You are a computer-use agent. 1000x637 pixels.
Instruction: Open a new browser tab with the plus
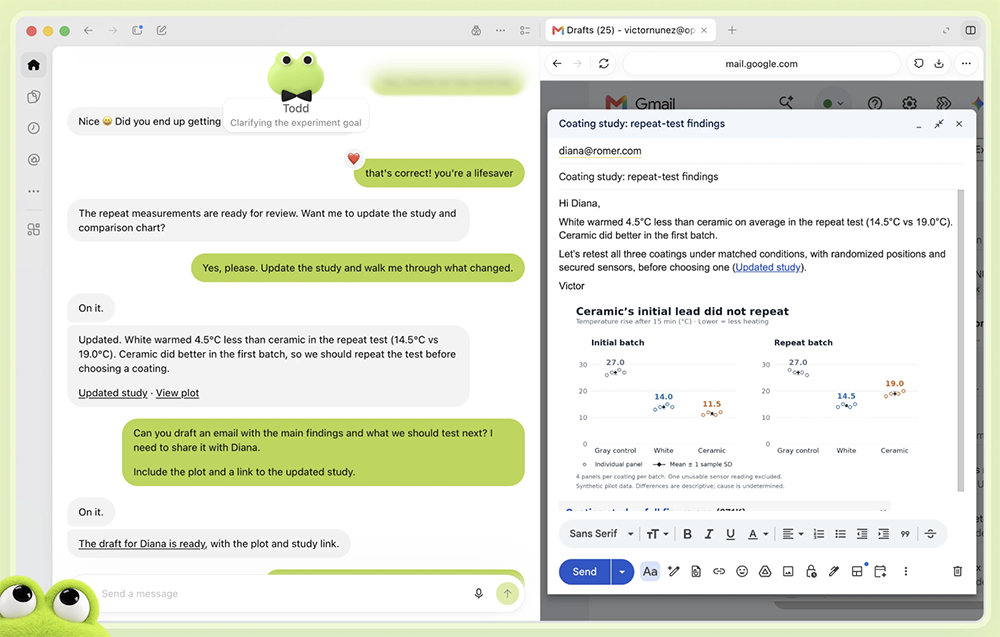[732, 30]
